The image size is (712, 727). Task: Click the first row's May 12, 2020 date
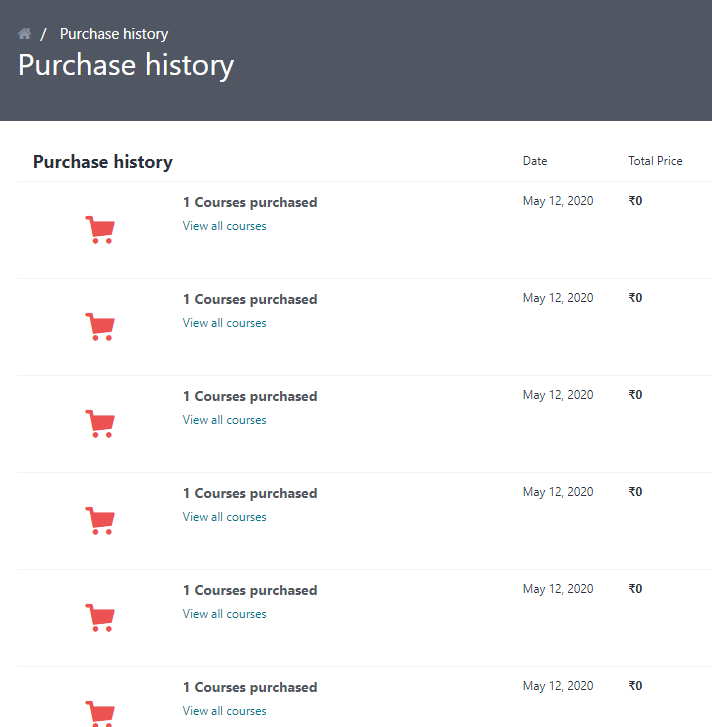[557, 201]
